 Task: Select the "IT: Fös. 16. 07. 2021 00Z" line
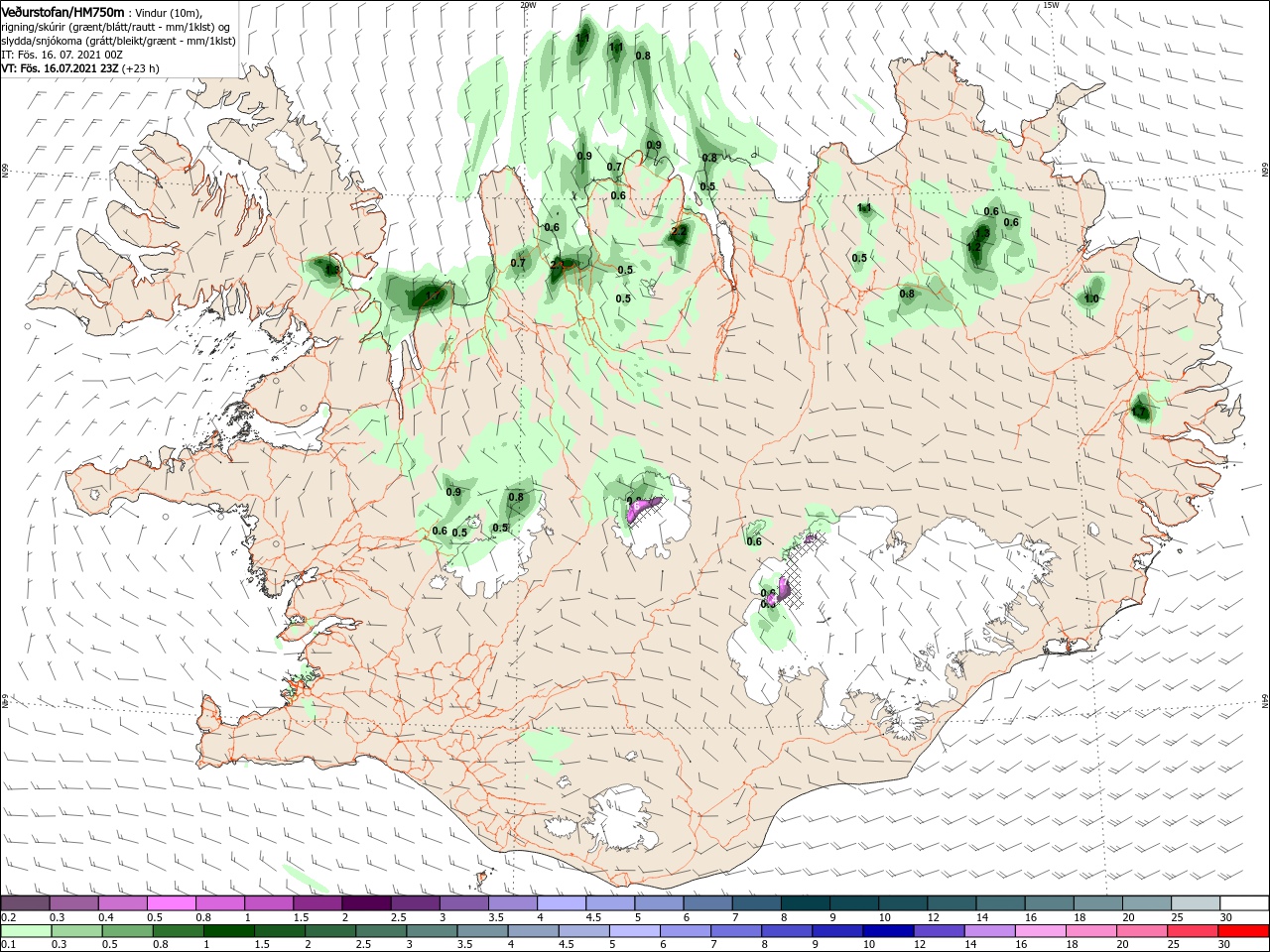[62, 55]
